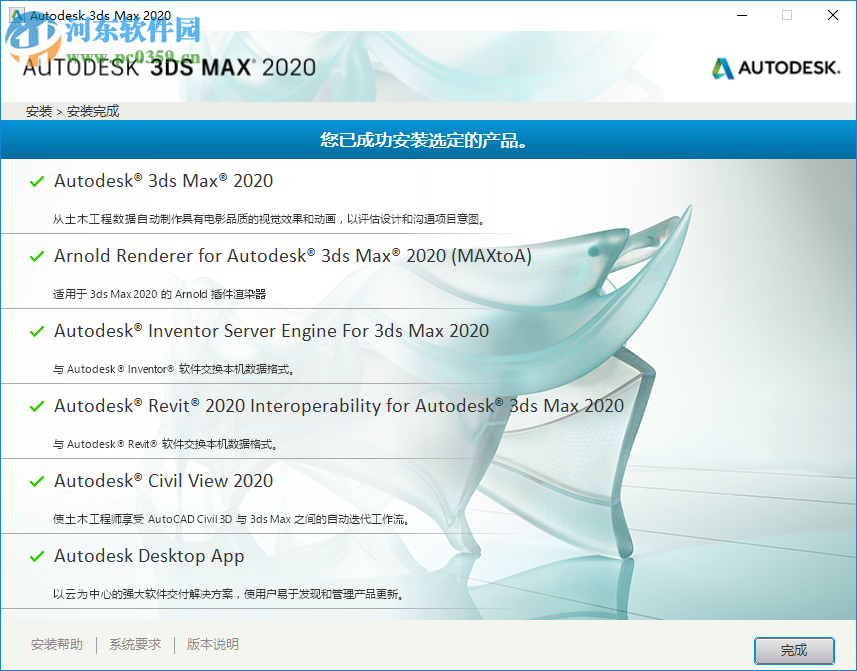Click the 完成 button to finish installation
This screenshot has width=857, height=671.
tap(793, 649)
